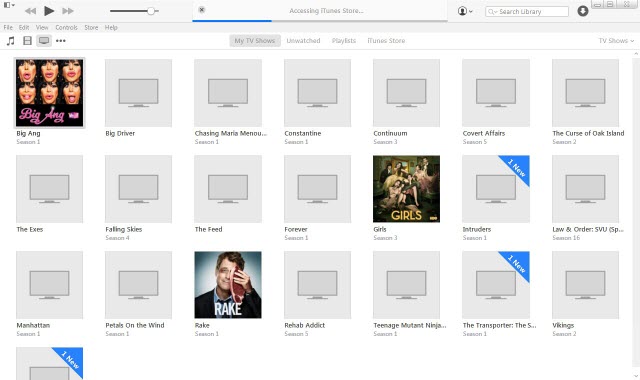Image resolution: width=640 pixels, height=380 pixels.
Task: Open the Manhattan show thumbnail
Action: 49,285
